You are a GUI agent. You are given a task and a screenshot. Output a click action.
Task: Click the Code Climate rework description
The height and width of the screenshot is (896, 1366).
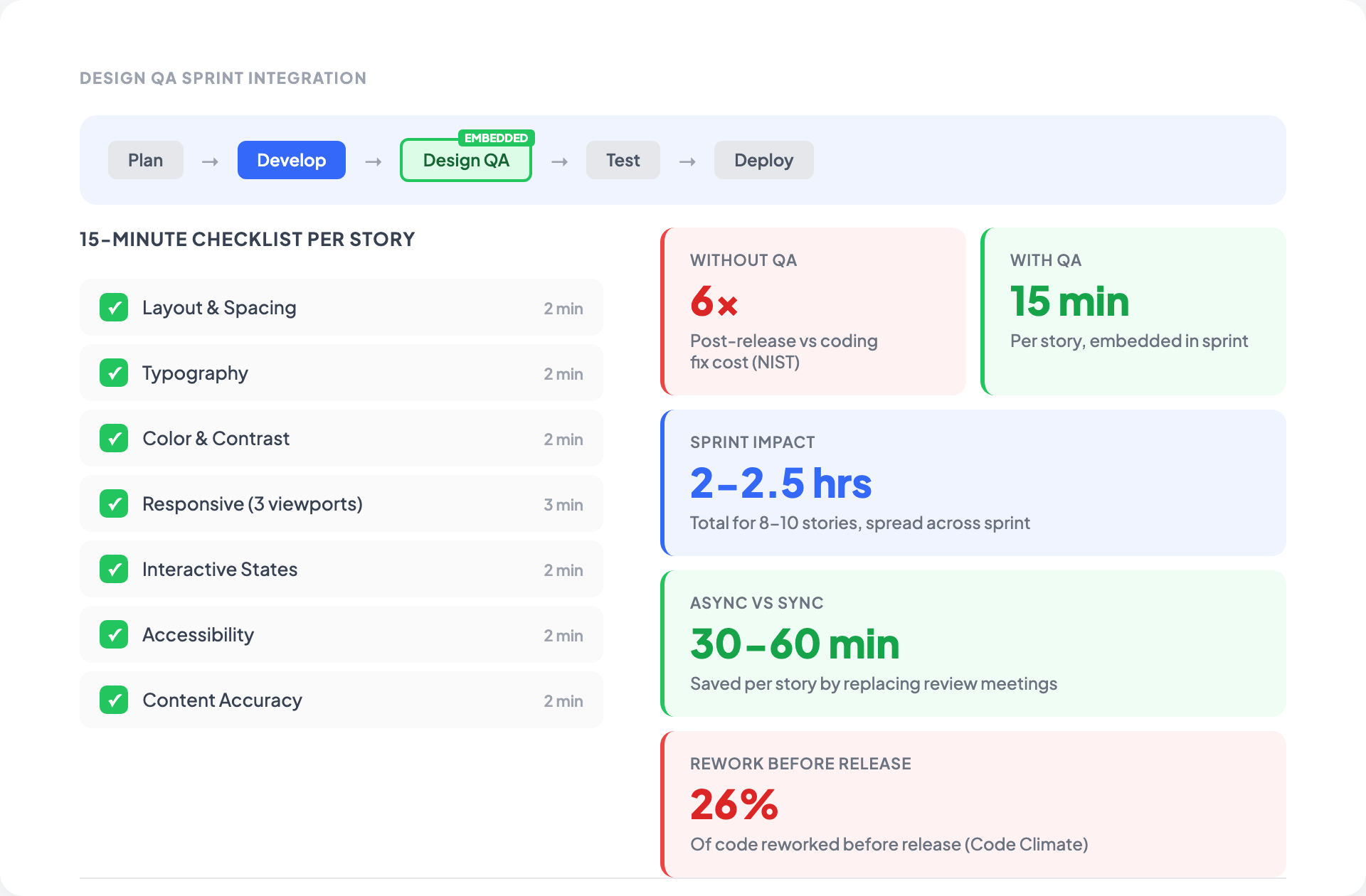tap(889, 845)
